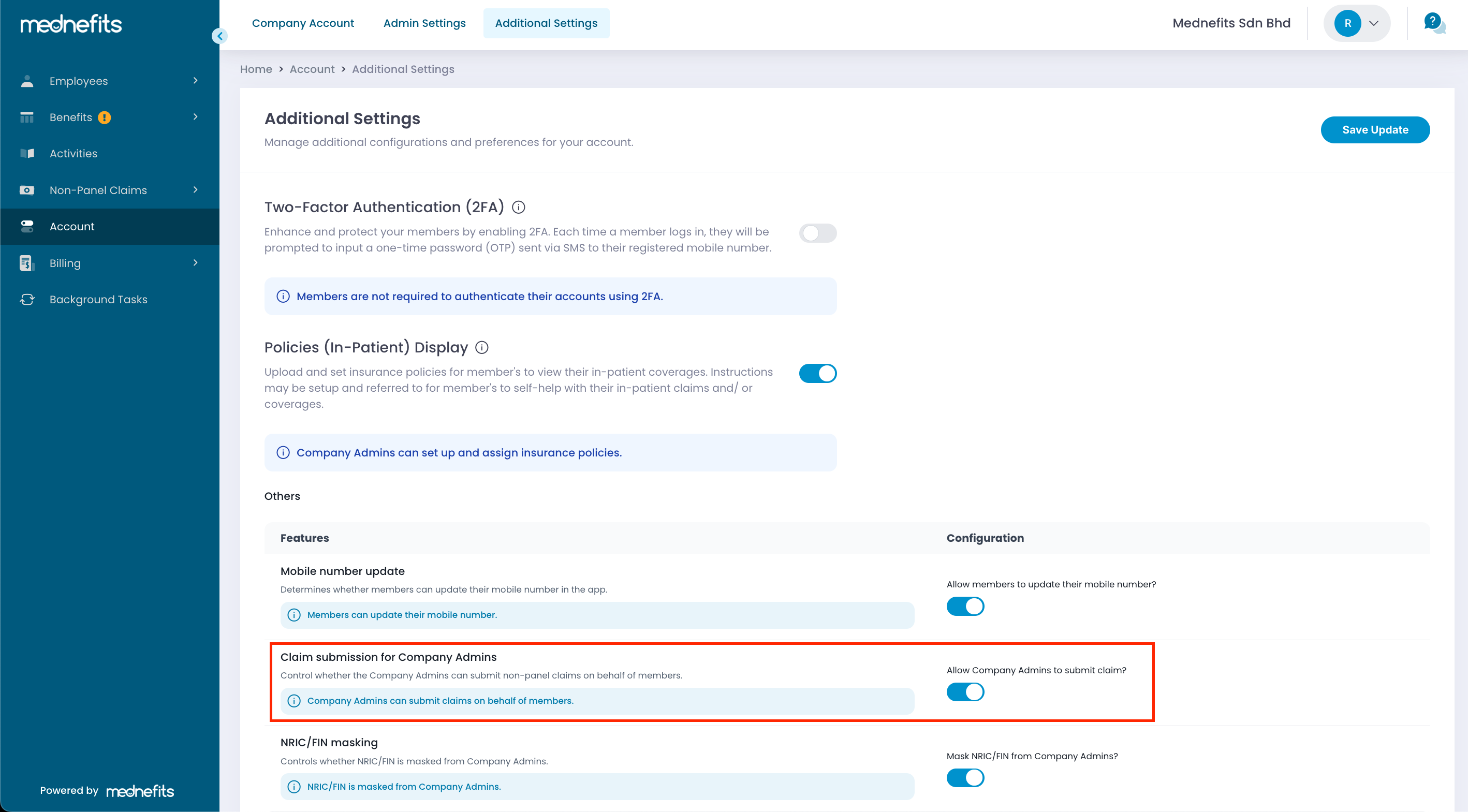The image size is (1468, 812).
Task: Open the user profile dropdown arrow
Action: (x=1373, y=23)
